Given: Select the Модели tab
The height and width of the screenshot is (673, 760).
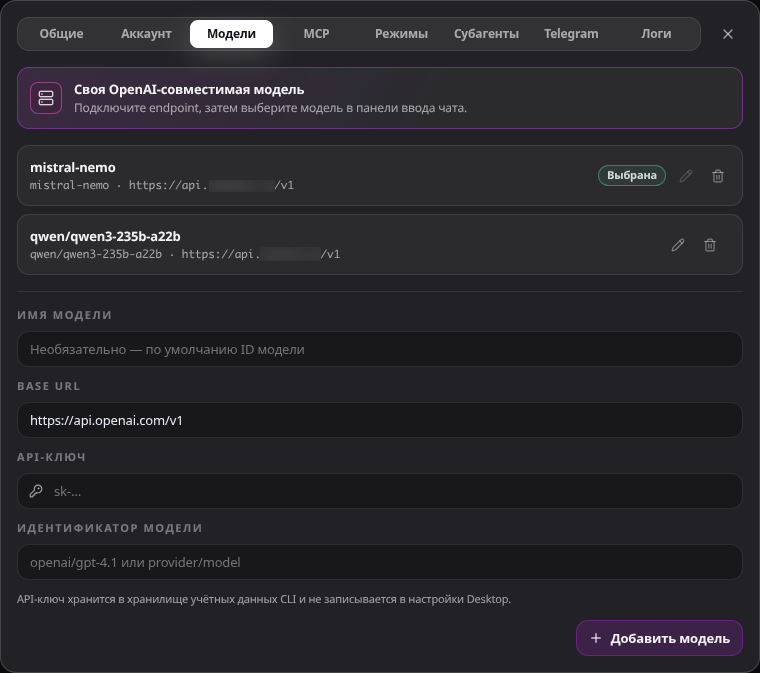Looking at the screenshot, I should [231, 34].
